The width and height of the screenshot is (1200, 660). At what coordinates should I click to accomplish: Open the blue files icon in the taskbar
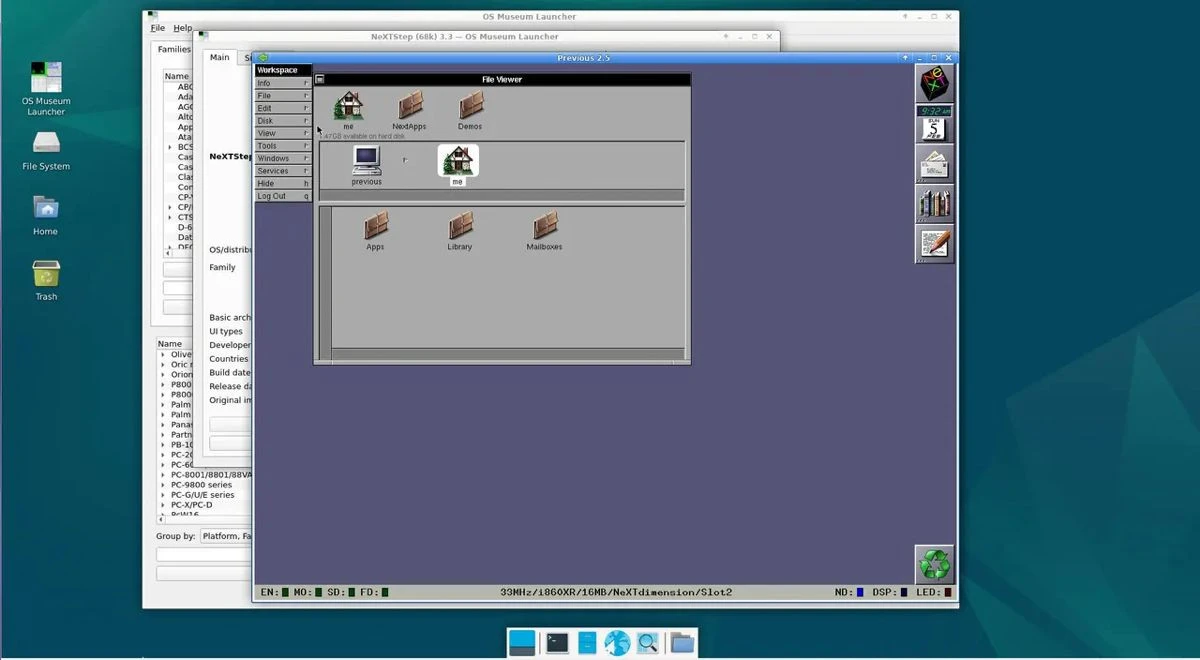pos(587,643)
